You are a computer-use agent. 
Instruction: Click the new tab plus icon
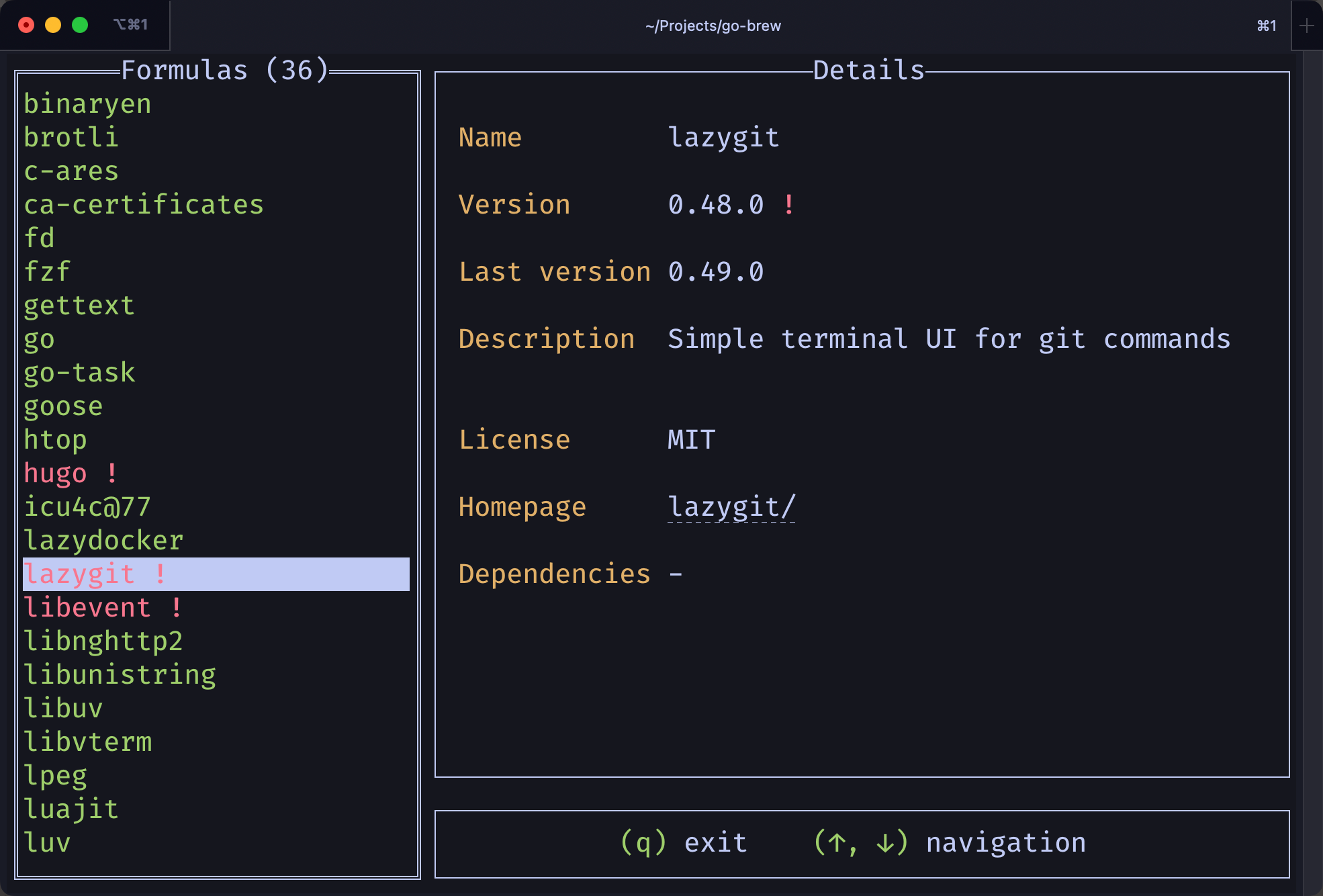pyautogui.click(x=1306, y=26)
